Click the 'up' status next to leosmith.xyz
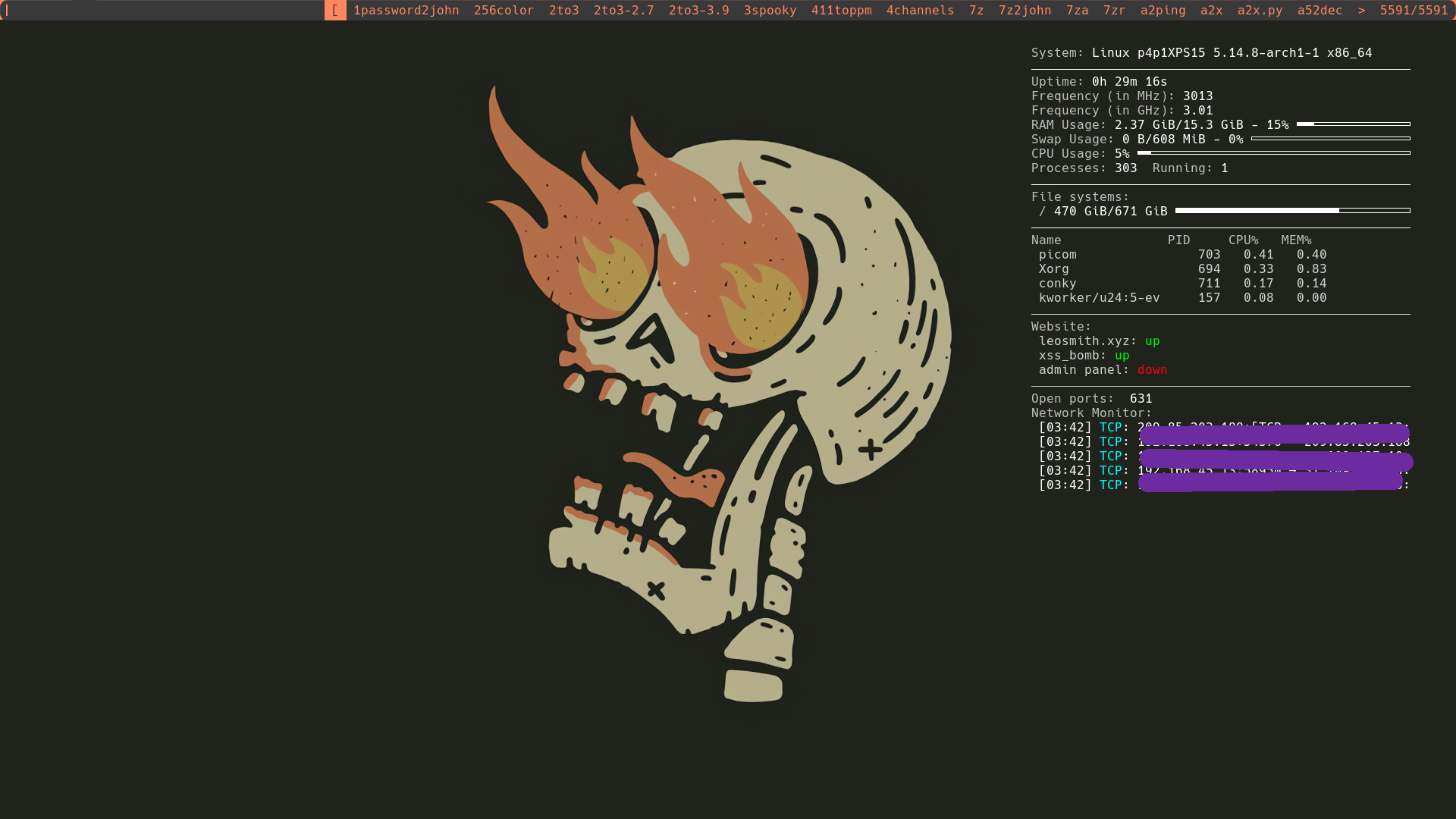The height and width of the screenshot is (819, 1456). click(1152, 340)
